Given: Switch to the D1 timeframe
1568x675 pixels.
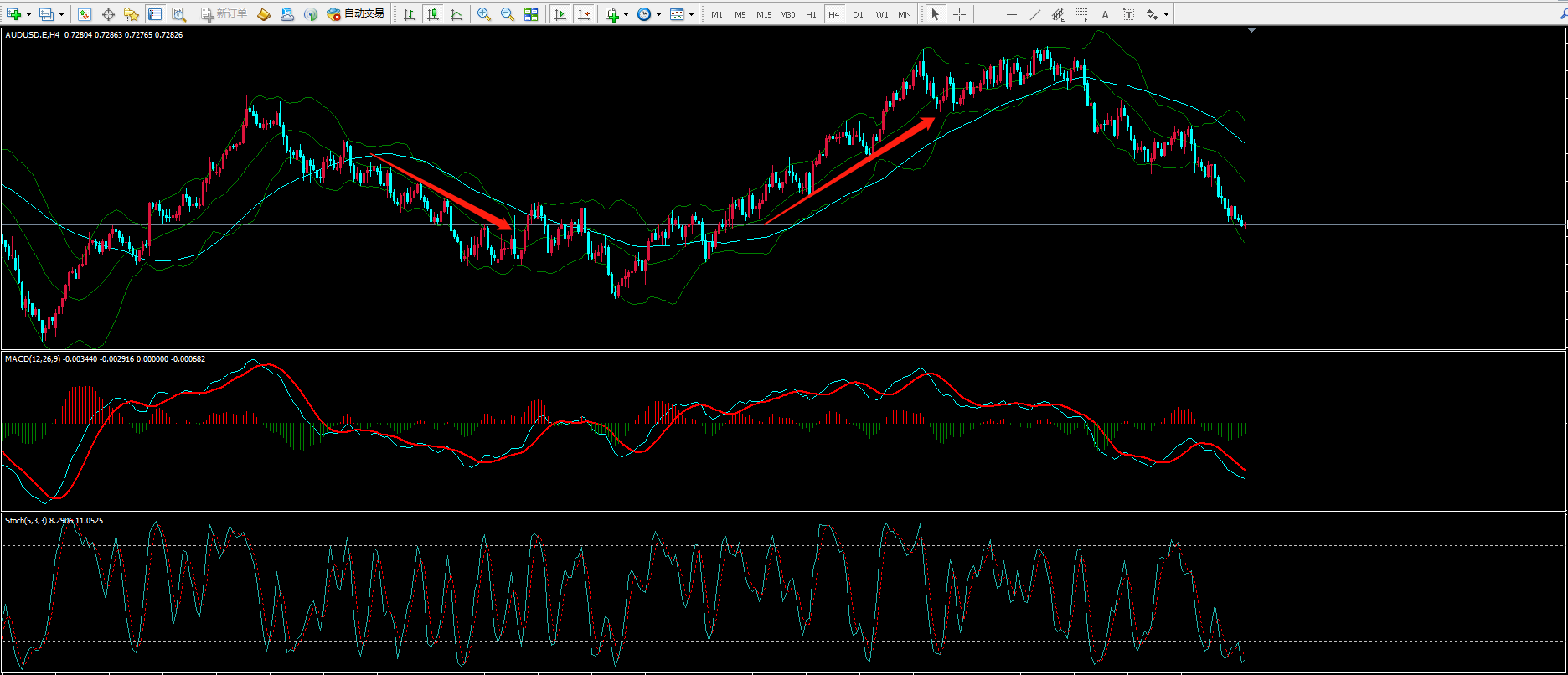Looking at the screenshot, I should tap(858, 14).
